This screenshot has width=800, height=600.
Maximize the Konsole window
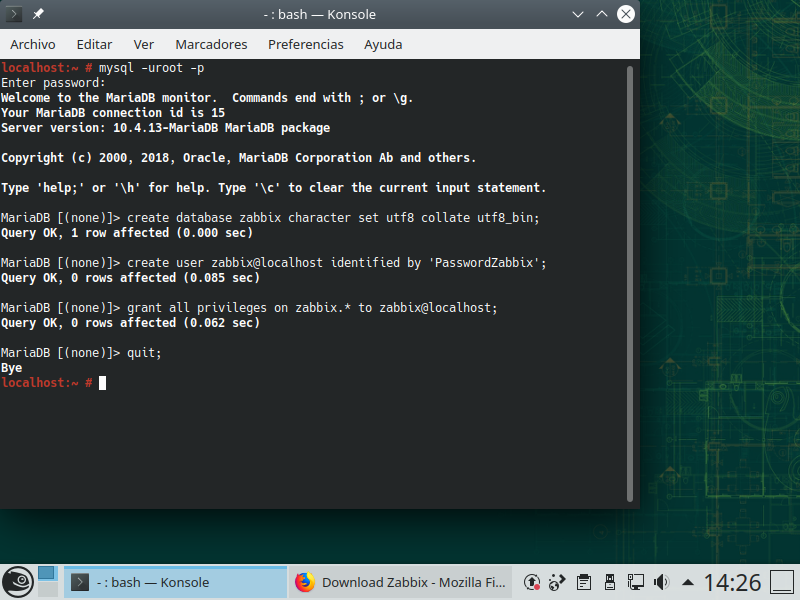pyautogui.click(x=602, y=14)
